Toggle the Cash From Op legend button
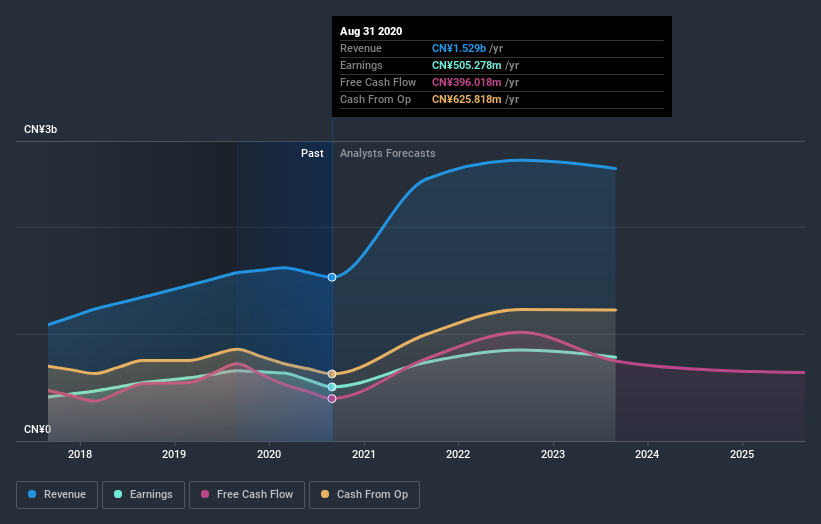Viewport: 821px width, 524px height. pyautogui.click(x=364, y=495)
